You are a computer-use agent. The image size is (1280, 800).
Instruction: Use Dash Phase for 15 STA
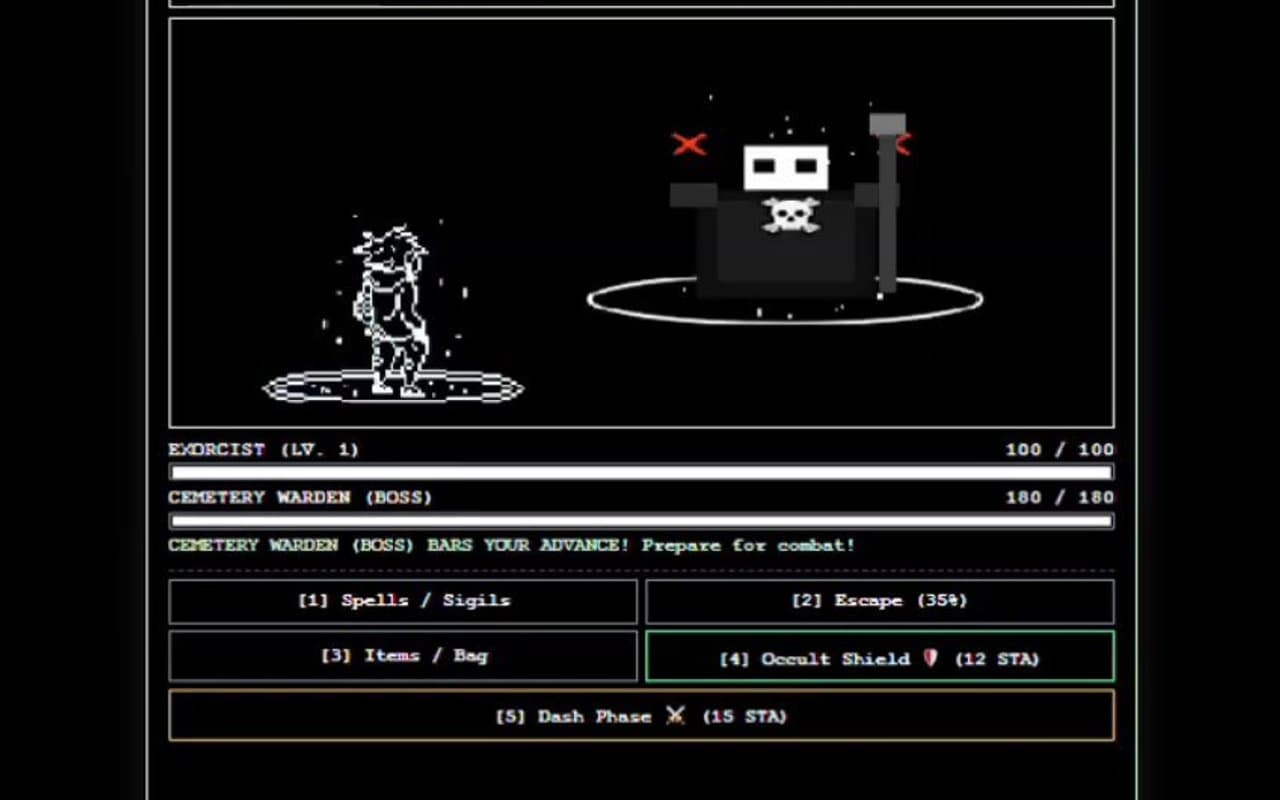click(641, 716)
